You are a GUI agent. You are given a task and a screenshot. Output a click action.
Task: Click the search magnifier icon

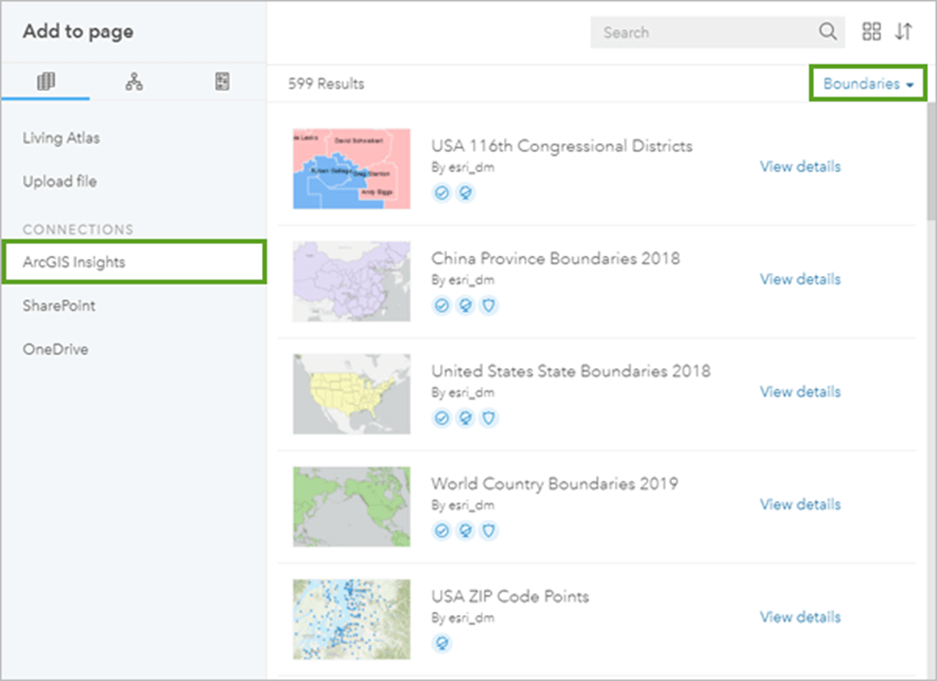pos(828,32)
